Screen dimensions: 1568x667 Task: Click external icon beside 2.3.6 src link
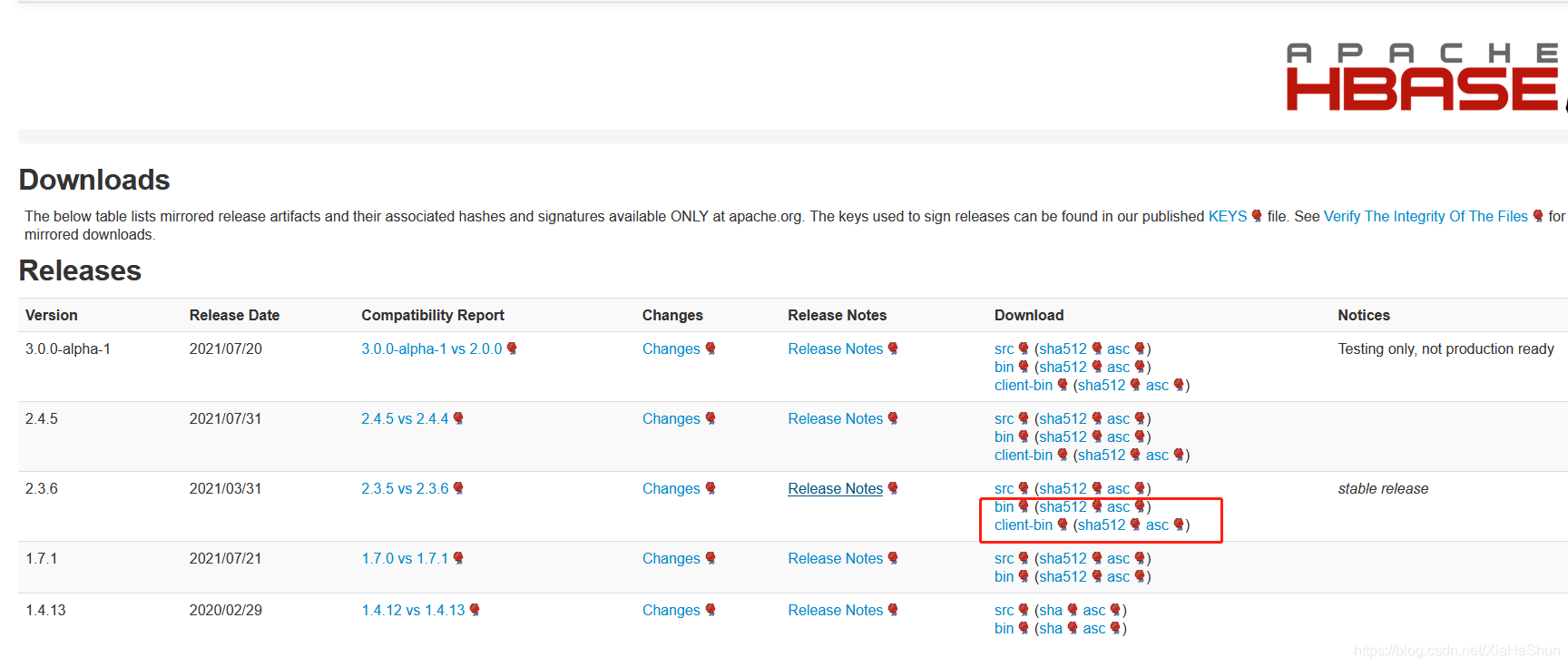click(x=1024, y=488)
